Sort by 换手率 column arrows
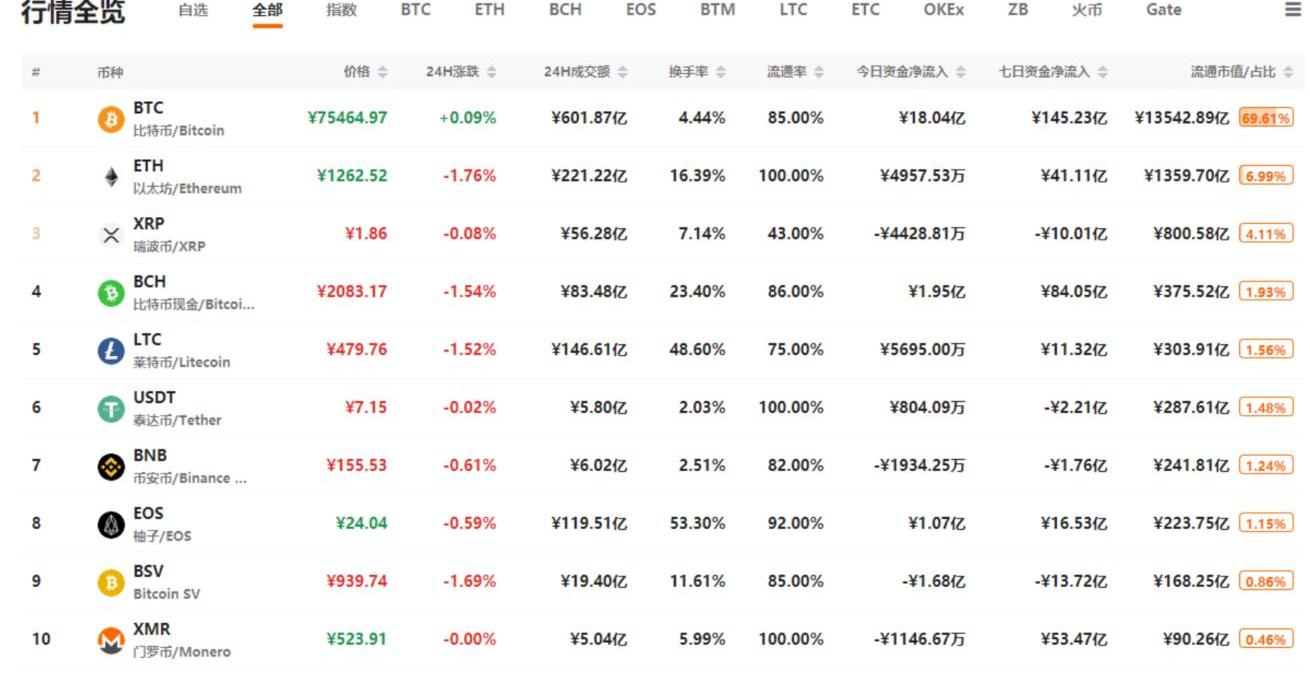Image resolution: width=1310 pixels, height=682 pixels. [720, 72]
